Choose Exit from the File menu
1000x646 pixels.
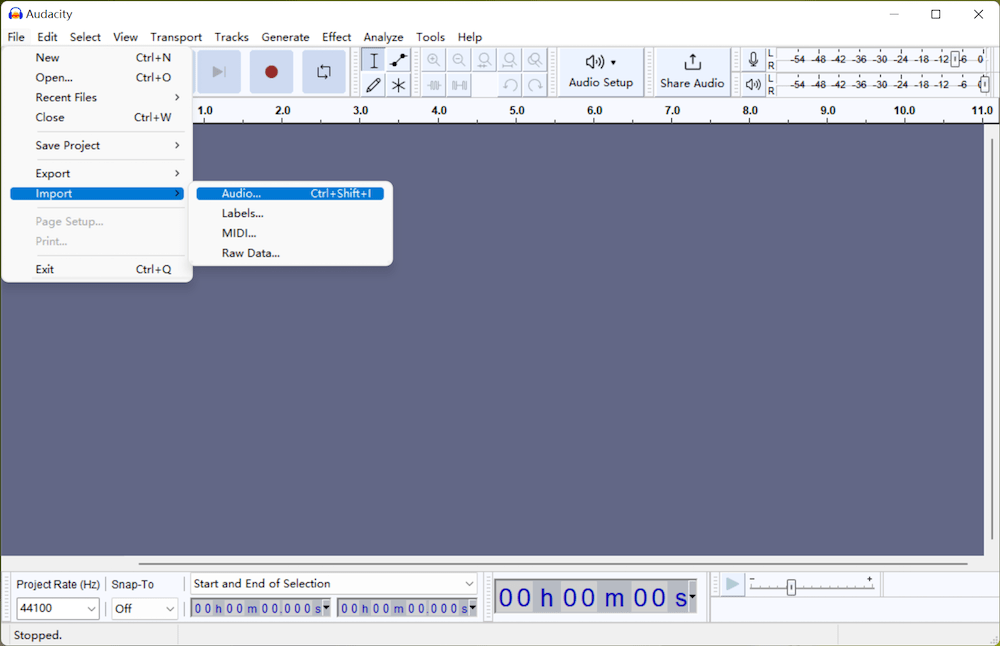click(x=97, y=269)
